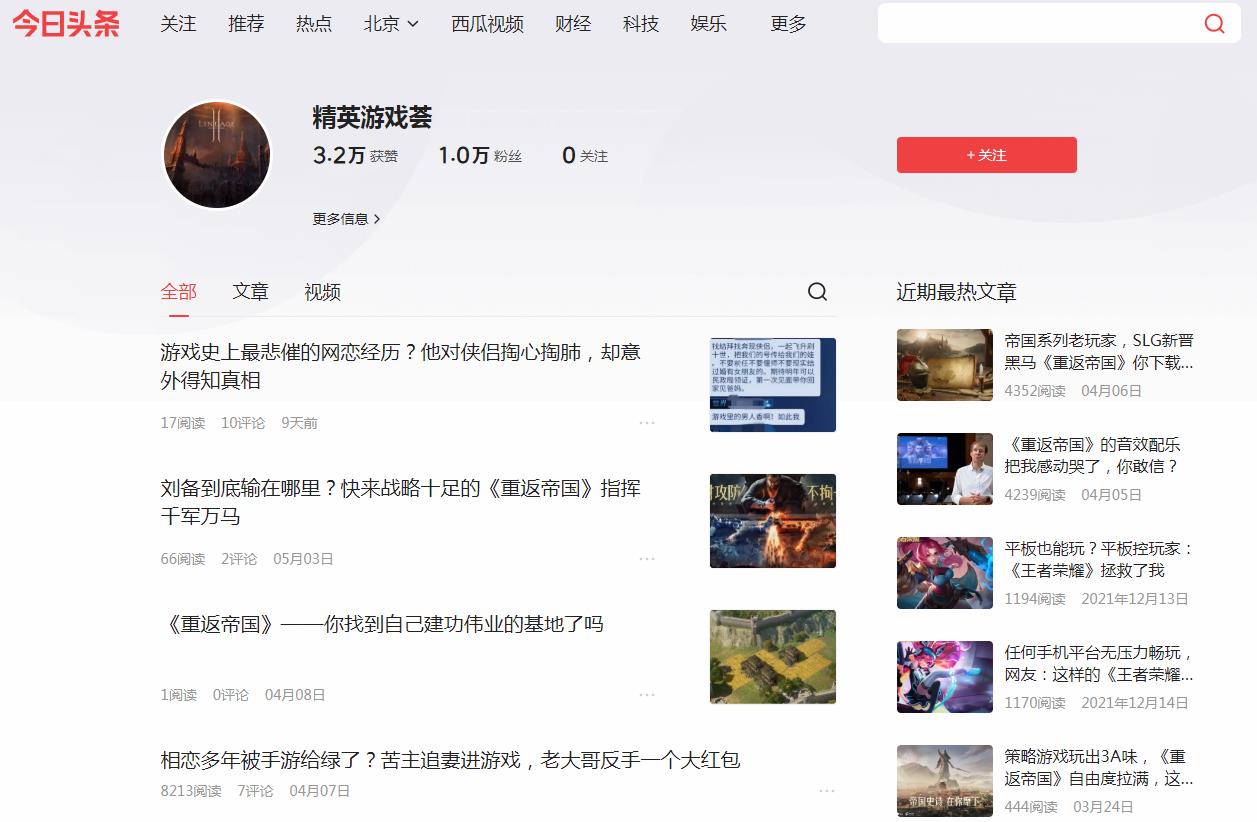The image size is (1257, 822).
Task: Click the 4352阅读 read count
Action: 1035,391
